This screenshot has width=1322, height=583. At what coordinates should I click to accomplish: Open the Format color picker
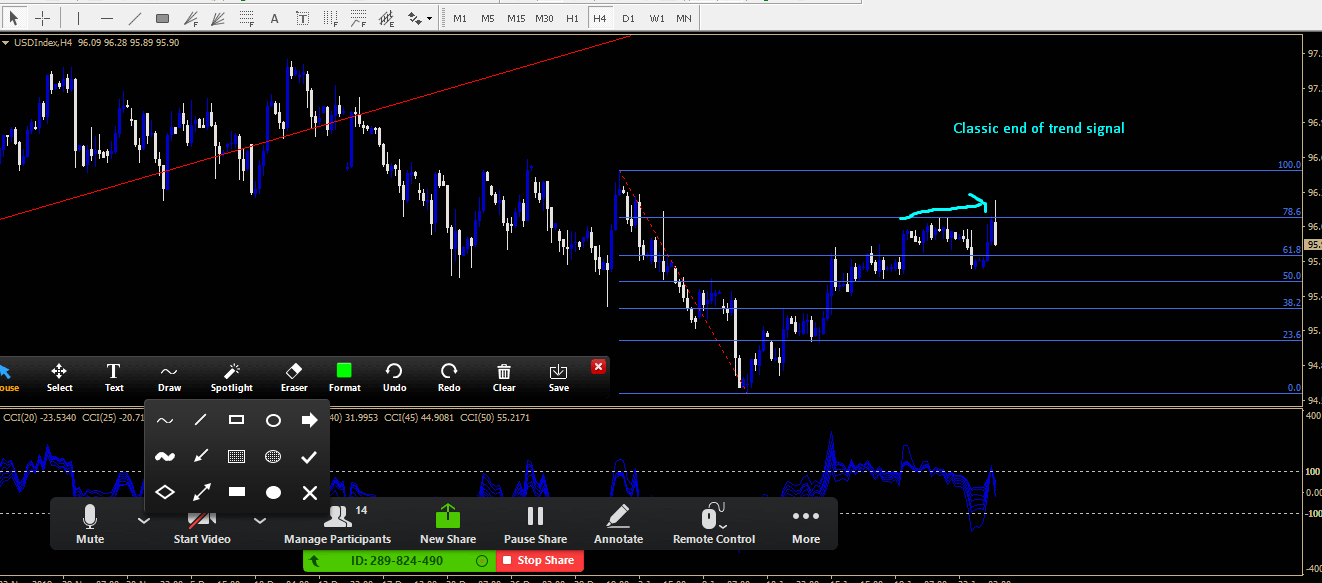[x=344, y=376]
